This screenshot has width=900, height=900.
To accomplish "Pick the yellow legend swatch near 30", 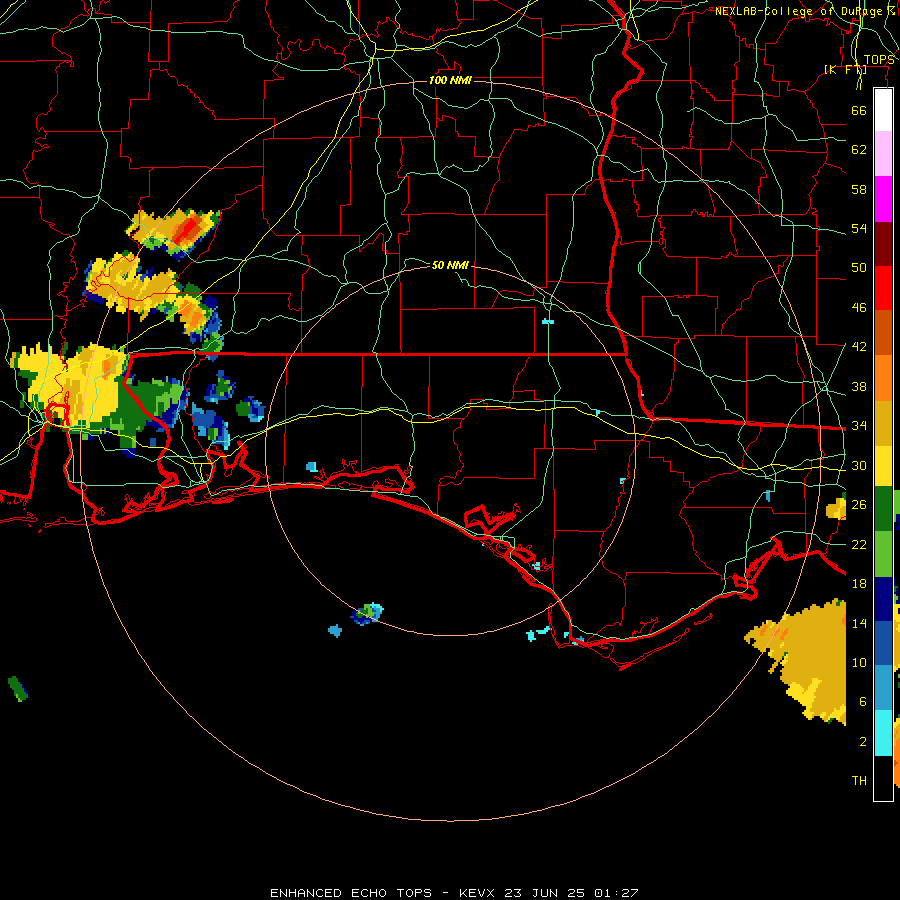I will click(883, 465).
